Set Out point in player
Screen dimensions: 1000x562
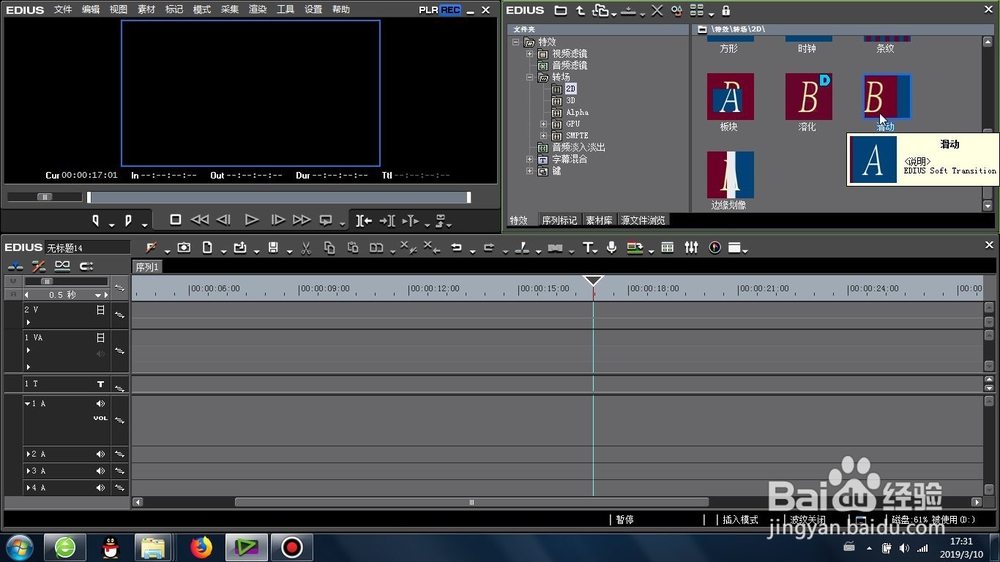(128, 220)
